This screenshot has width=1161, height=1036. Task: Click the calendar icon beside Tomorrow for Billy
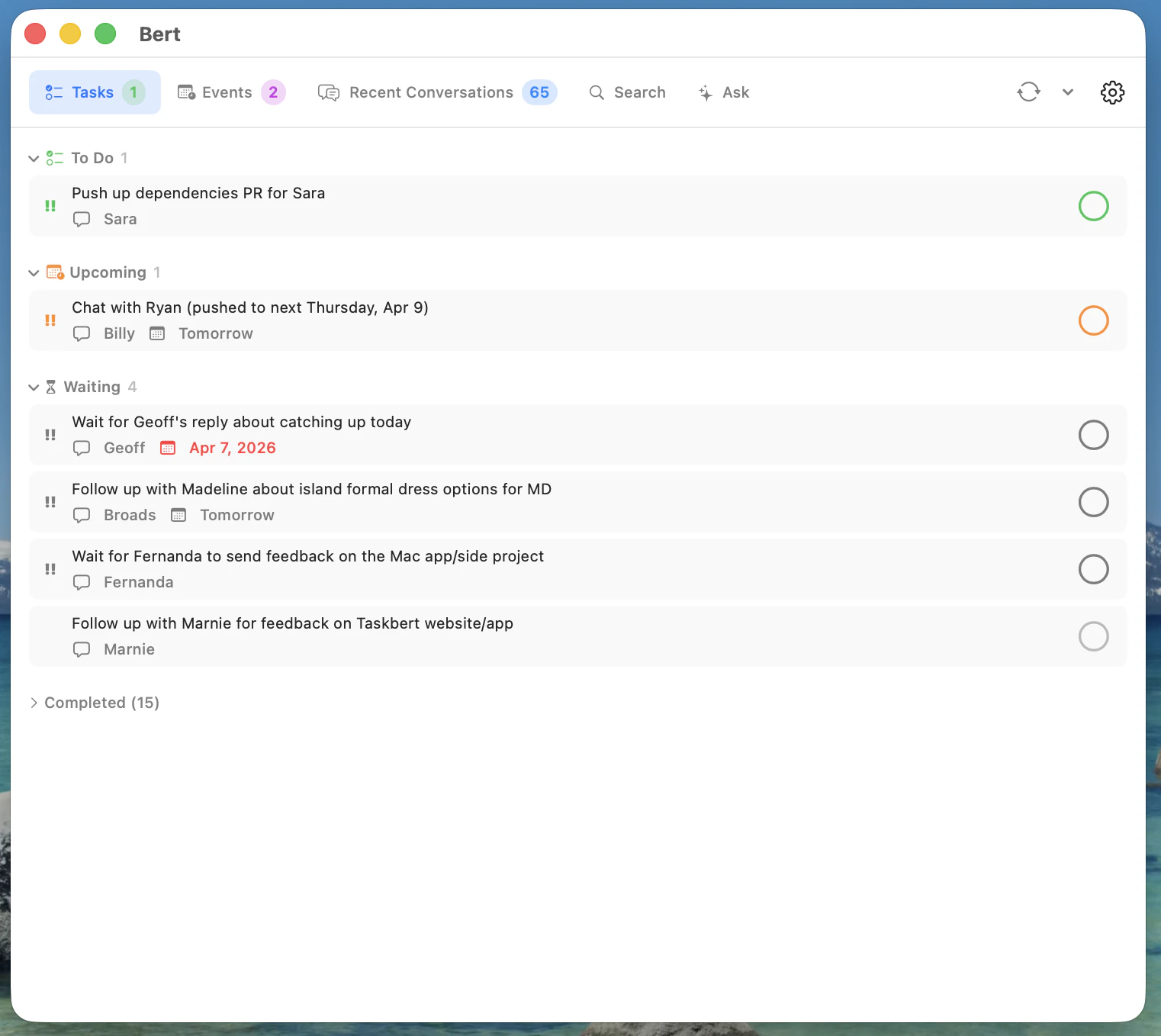(x=157, y=333)
